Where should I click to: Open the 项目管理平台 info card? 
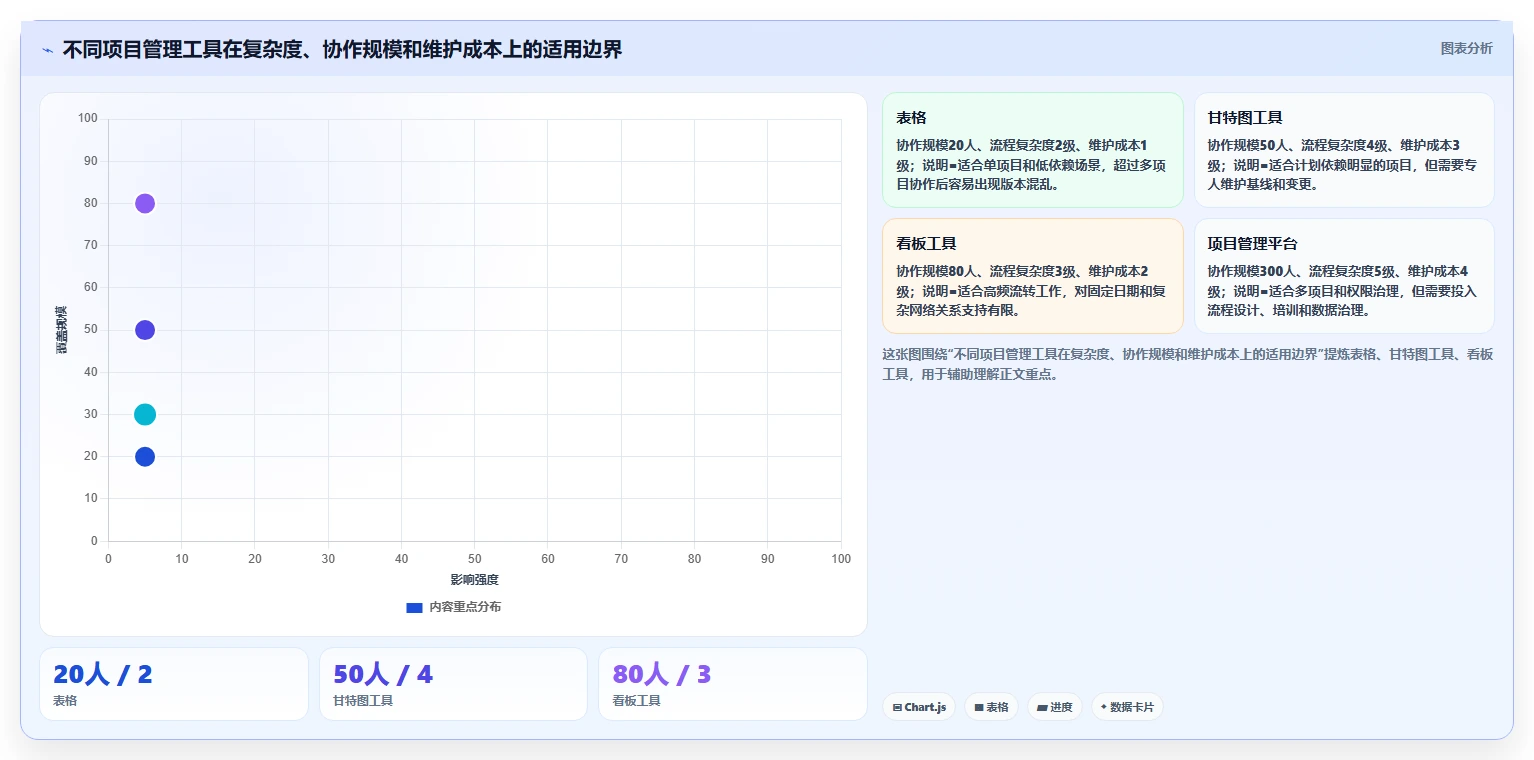(1344, 276)
